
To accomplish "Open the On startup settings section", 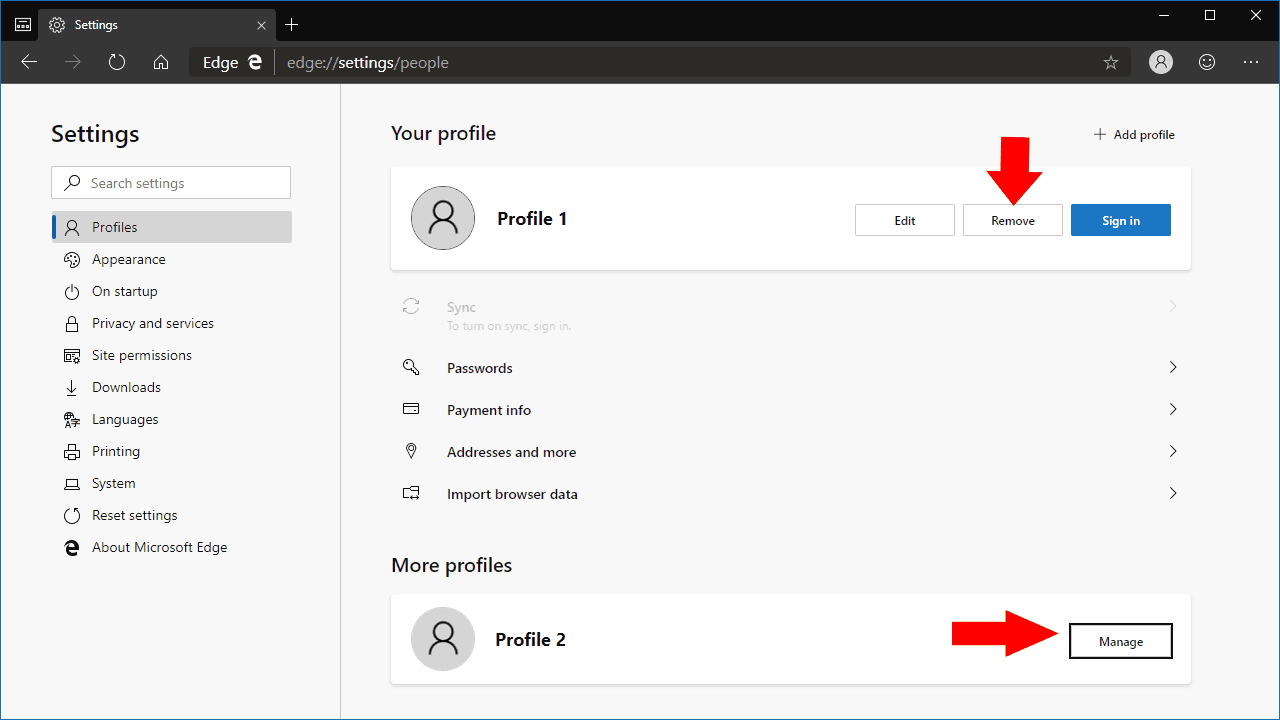I will (x=172, y=291).
